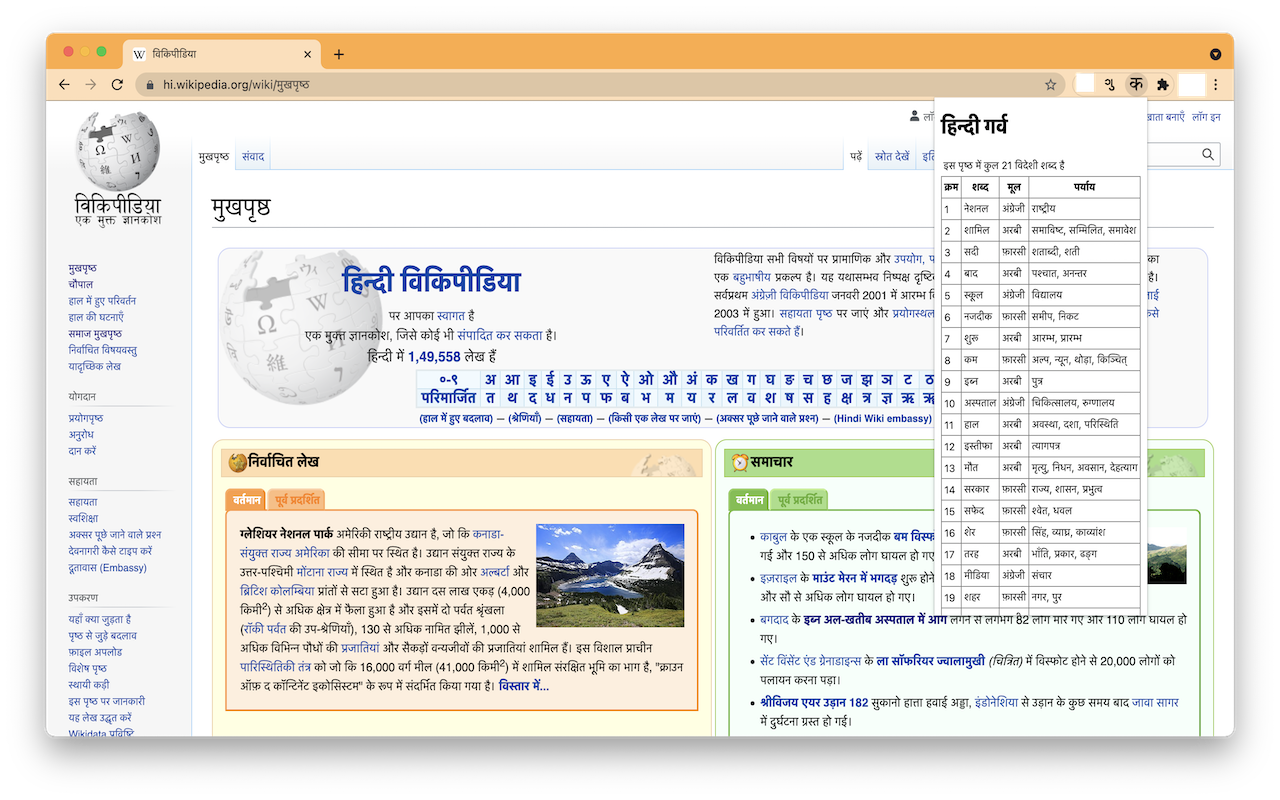Click the Wikipedia globe logo
This screenshot has width=1280, height=800.
(117, 150)
